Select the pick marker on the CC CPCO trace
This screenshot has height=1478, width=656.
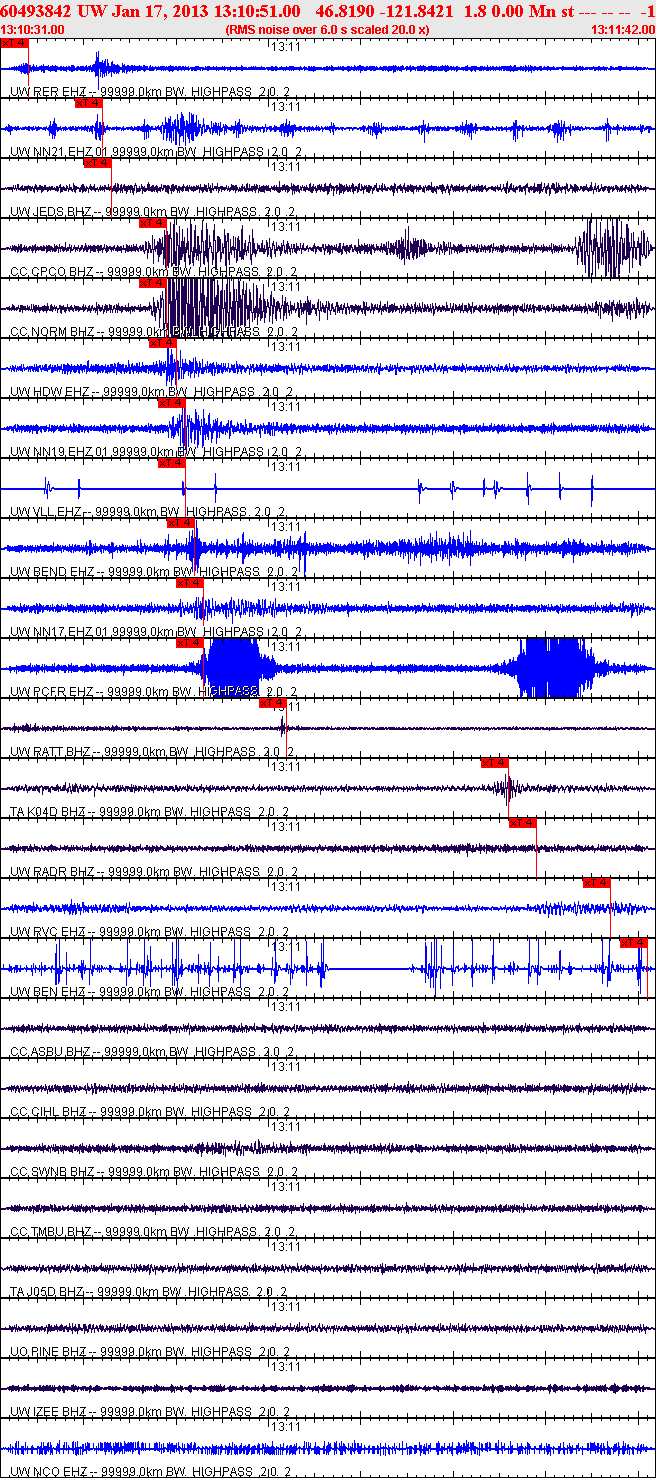click(153, 223)
